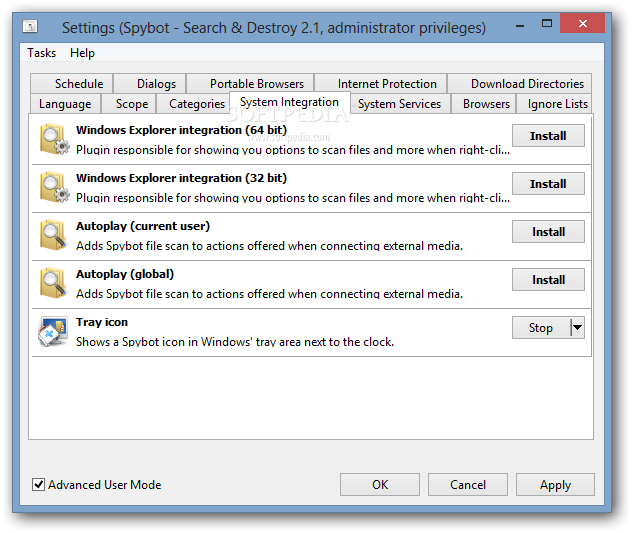Click the 'Autoplay (current user)' title text
Image resolution: width=632 pixels, height=533 pixels.
coord(143,226)
